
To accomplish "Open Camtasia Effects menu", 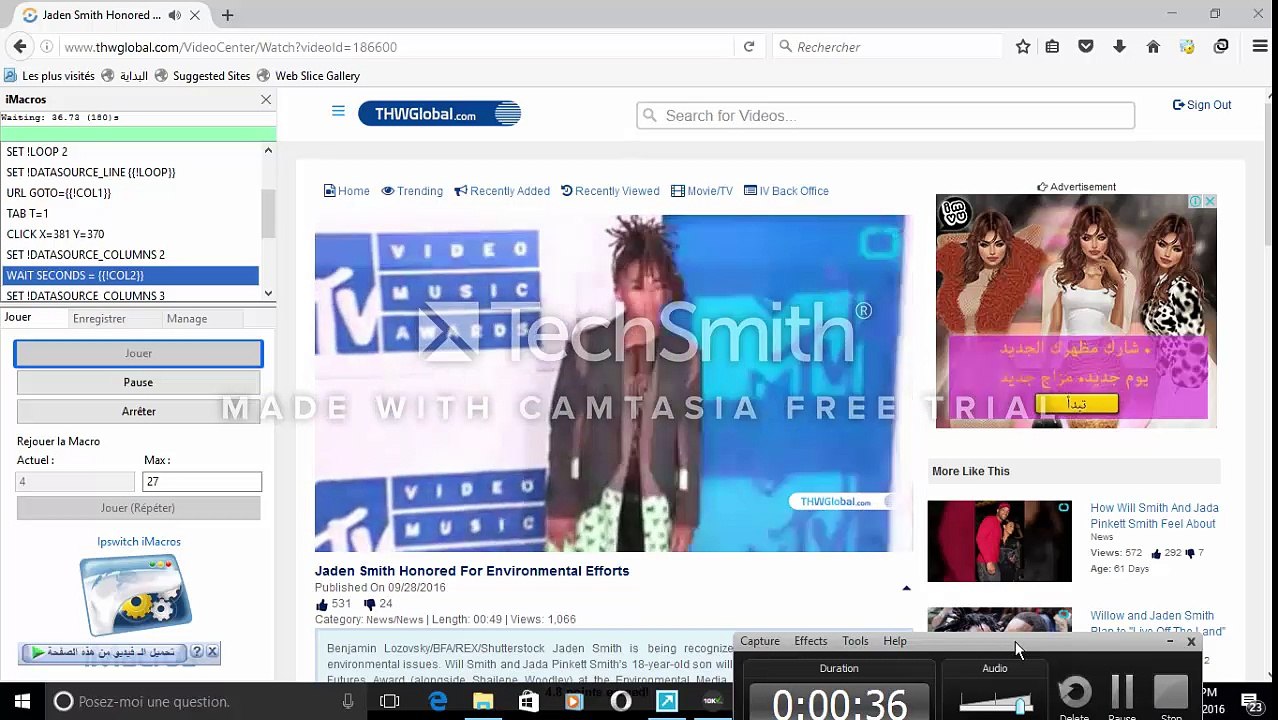I will (x=811, y=641).
